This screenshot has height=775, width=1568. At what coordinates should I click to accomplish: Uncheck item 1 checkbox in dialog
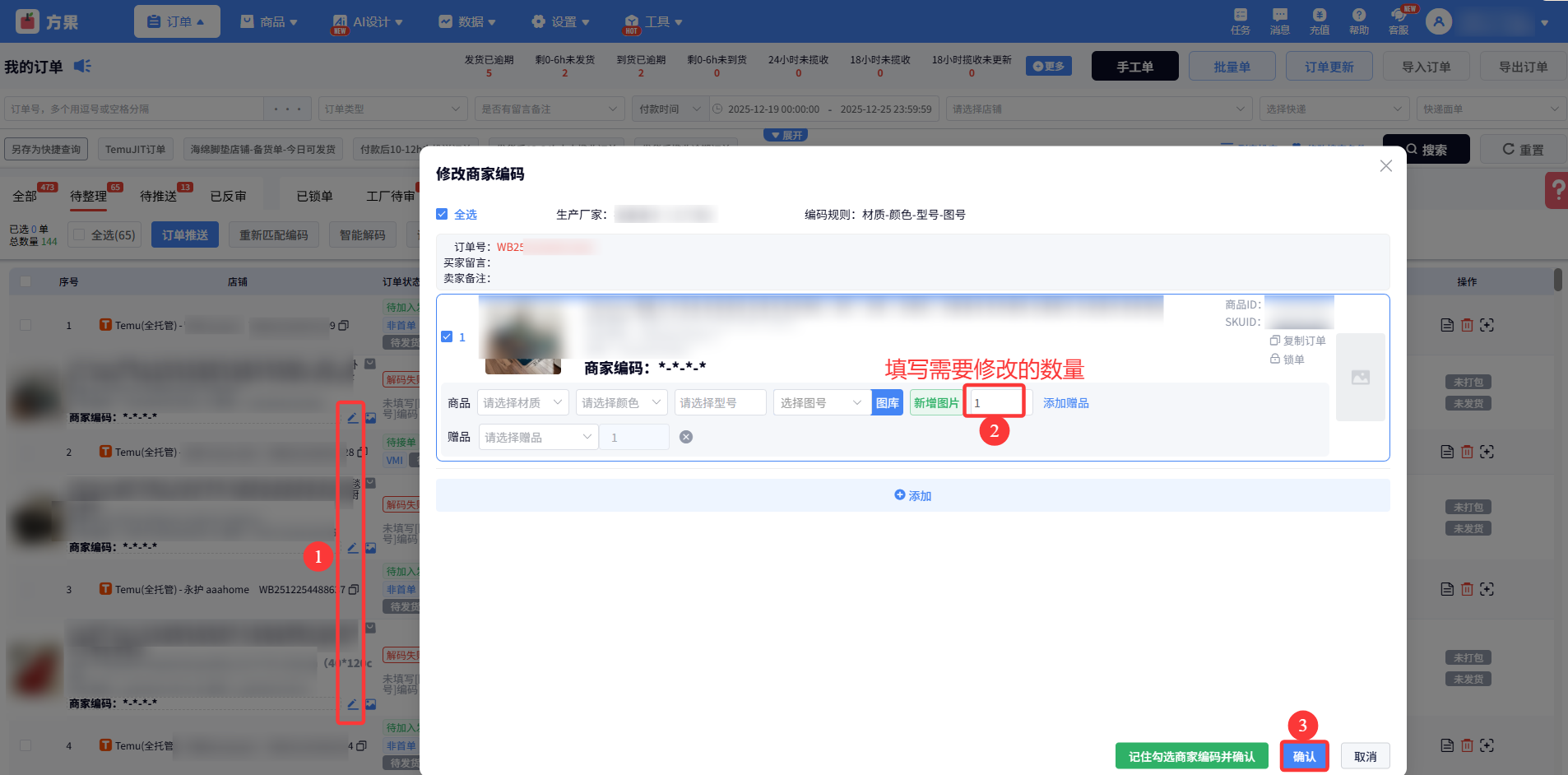point(447,336)
